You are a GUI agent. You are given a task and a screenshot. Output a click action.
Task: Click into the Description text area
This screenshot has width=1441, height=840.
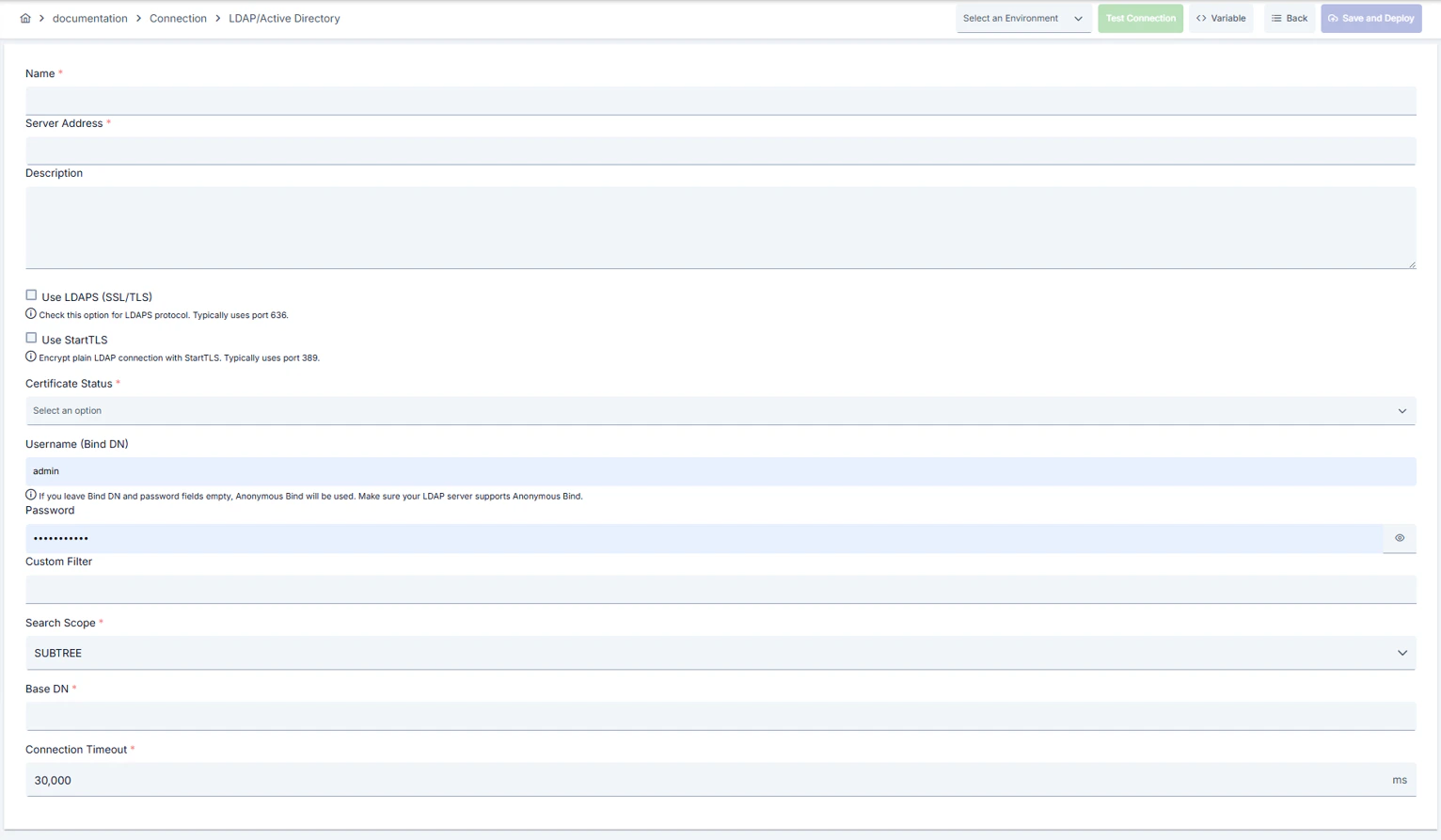point(720,228)
